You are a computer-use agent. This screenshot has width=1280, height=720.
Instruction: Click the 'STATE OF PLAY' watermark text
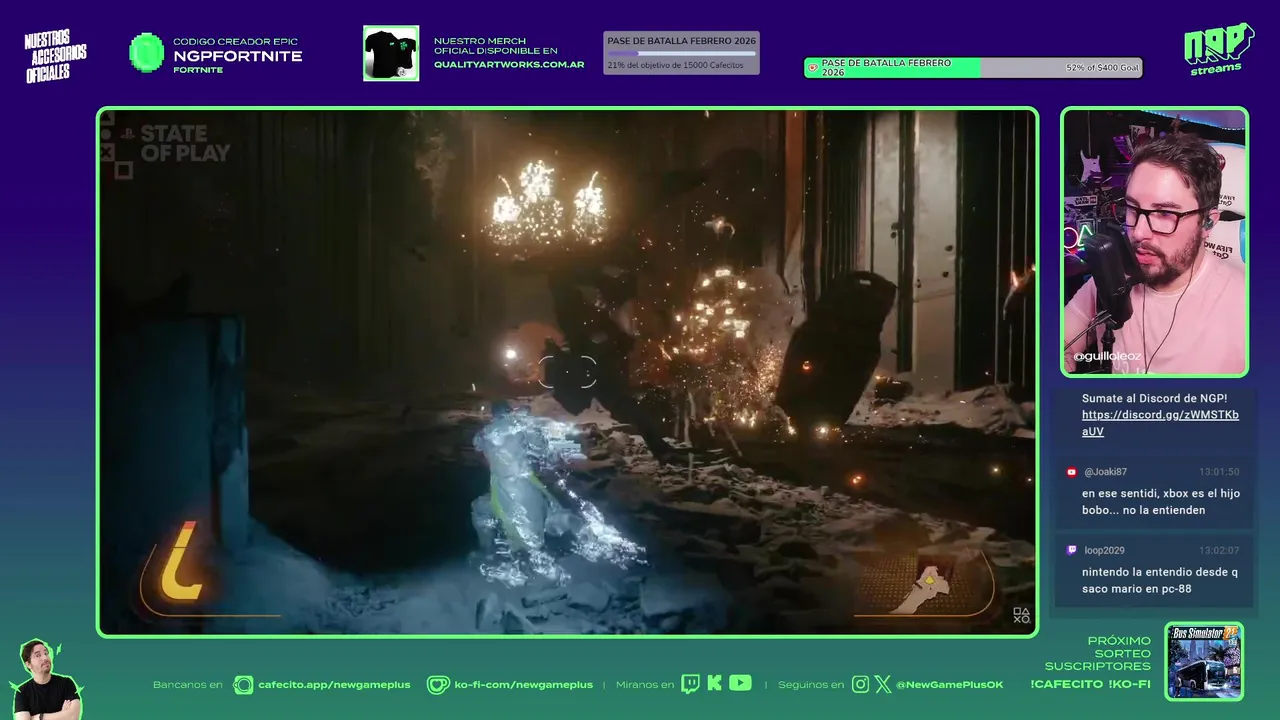(185, 143)
